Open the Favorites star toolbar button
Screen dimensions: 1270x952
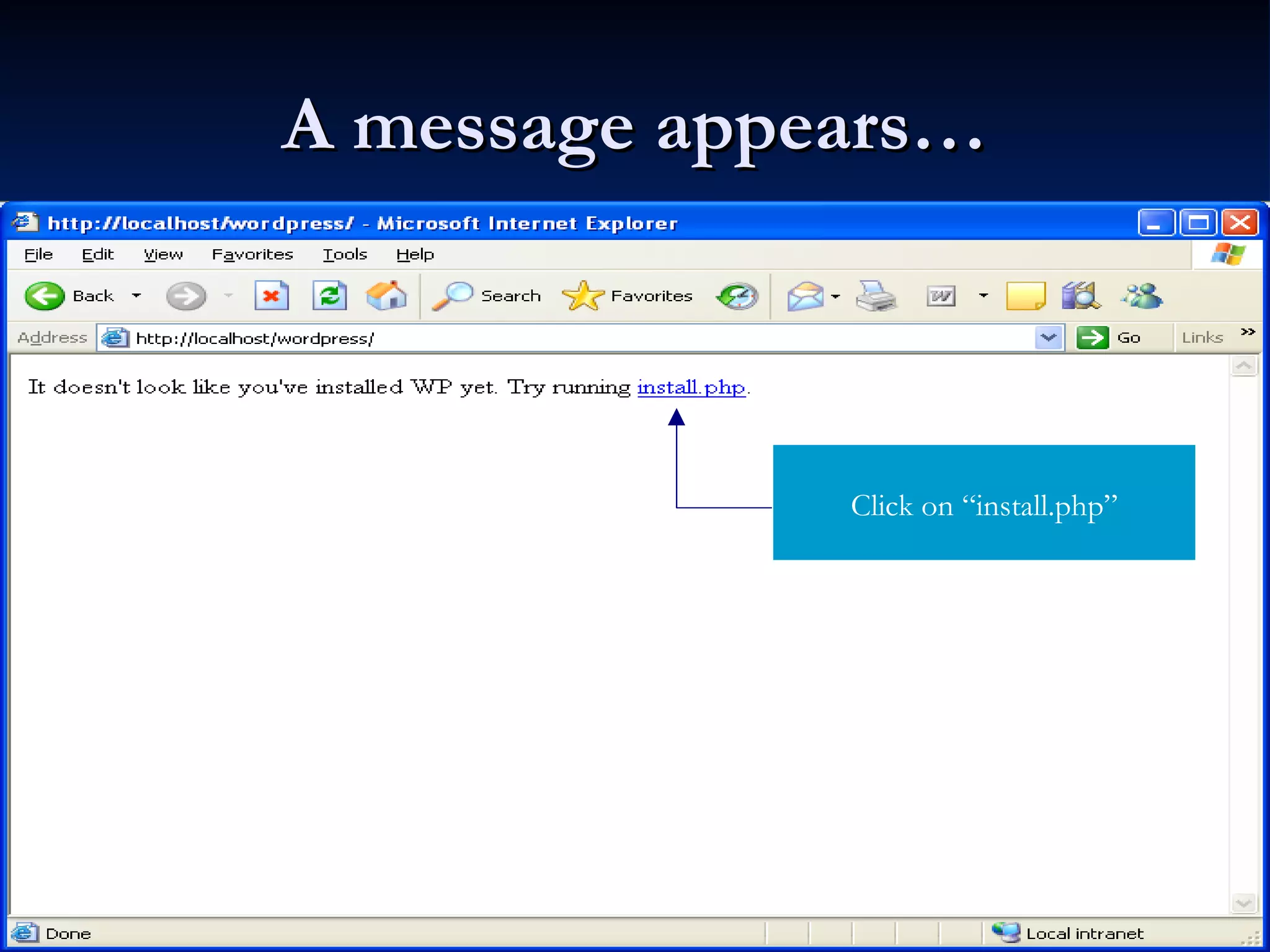click(627, 296)
